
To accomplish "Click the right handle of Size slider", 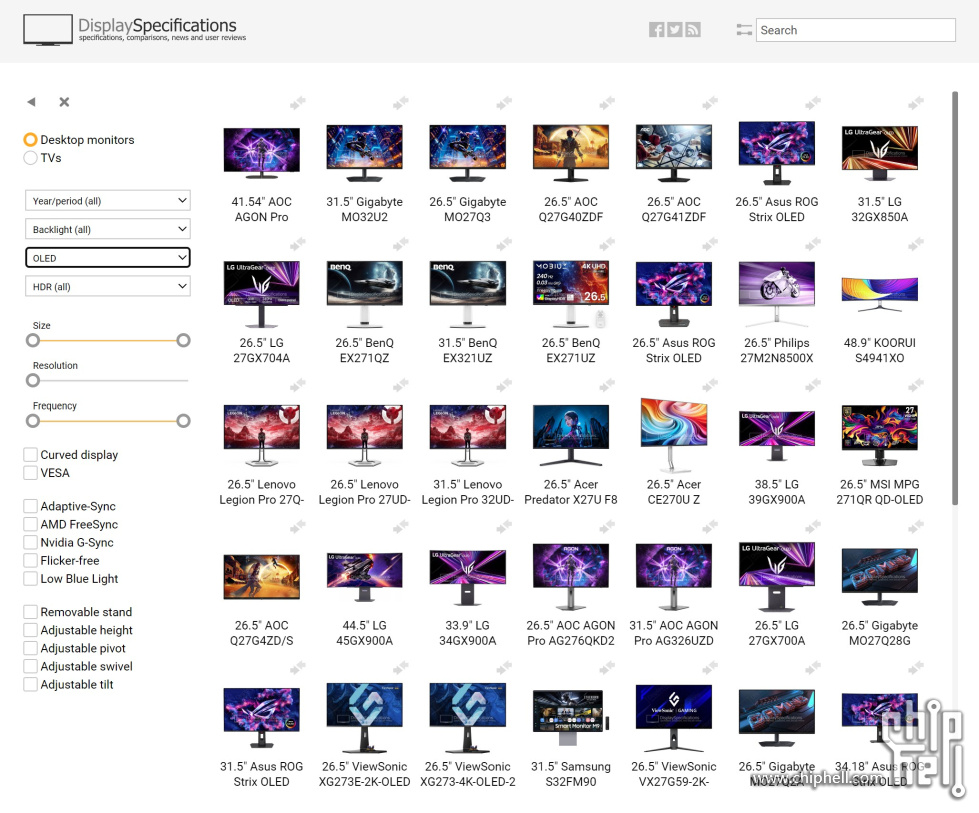I will (x=183, y=340).
